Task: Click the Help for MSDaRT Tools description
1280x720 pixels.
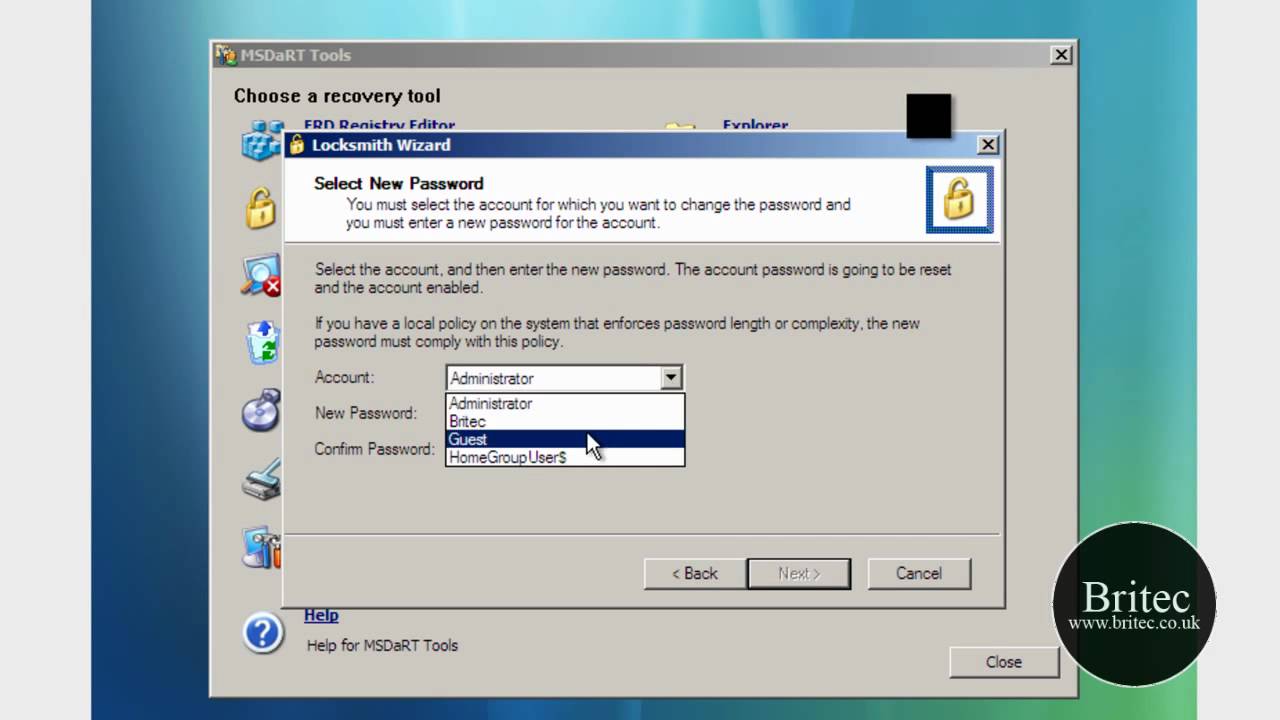Action: click(x=382, y=645)
